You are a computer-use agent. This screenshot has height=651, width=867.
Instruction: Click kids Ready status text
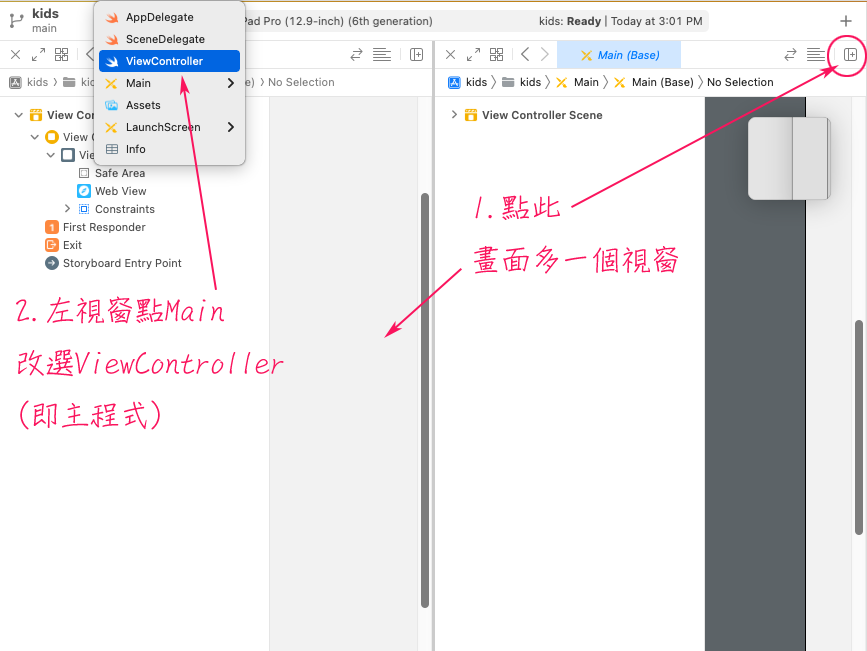570,21
